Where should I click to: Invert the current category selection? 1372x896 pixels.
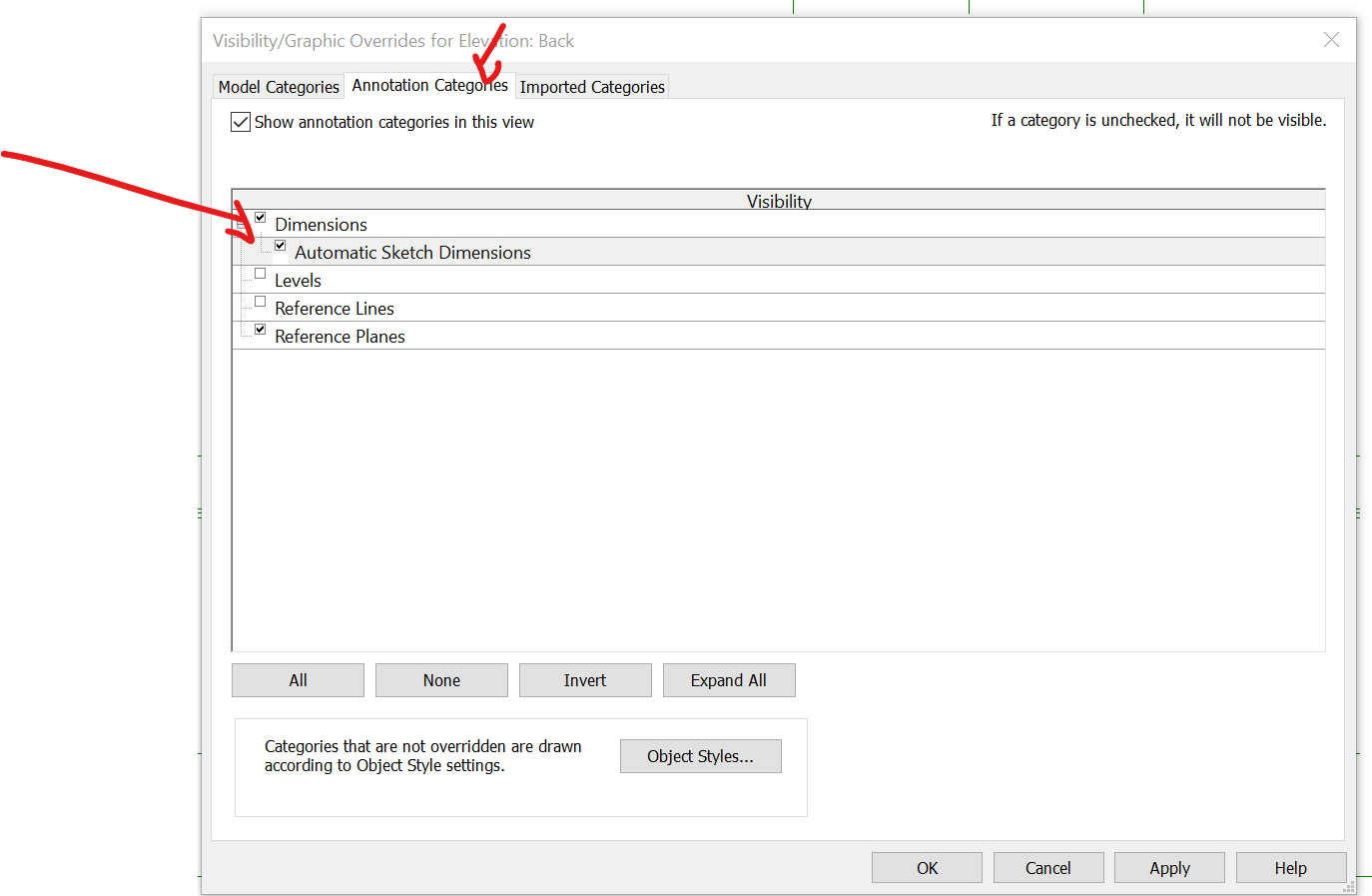pos(585,680)
